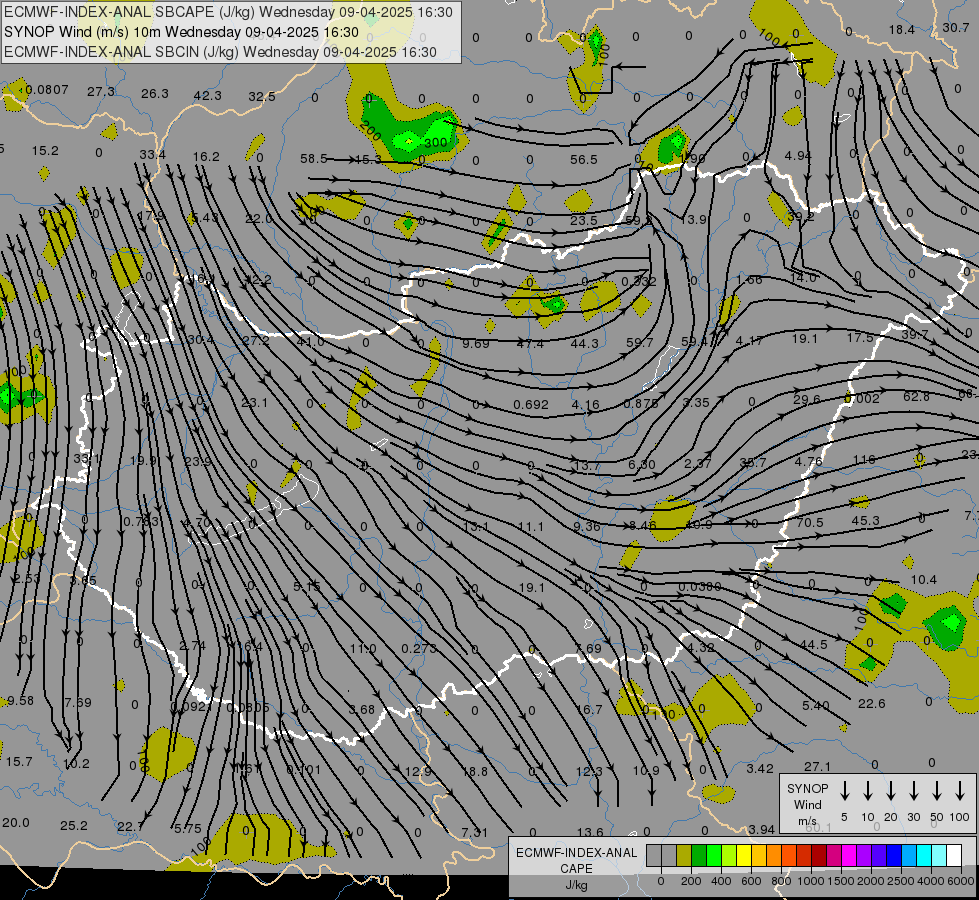Click the 10 m/s wind arrow in the SYNOP legend

(x=867, y=791)
